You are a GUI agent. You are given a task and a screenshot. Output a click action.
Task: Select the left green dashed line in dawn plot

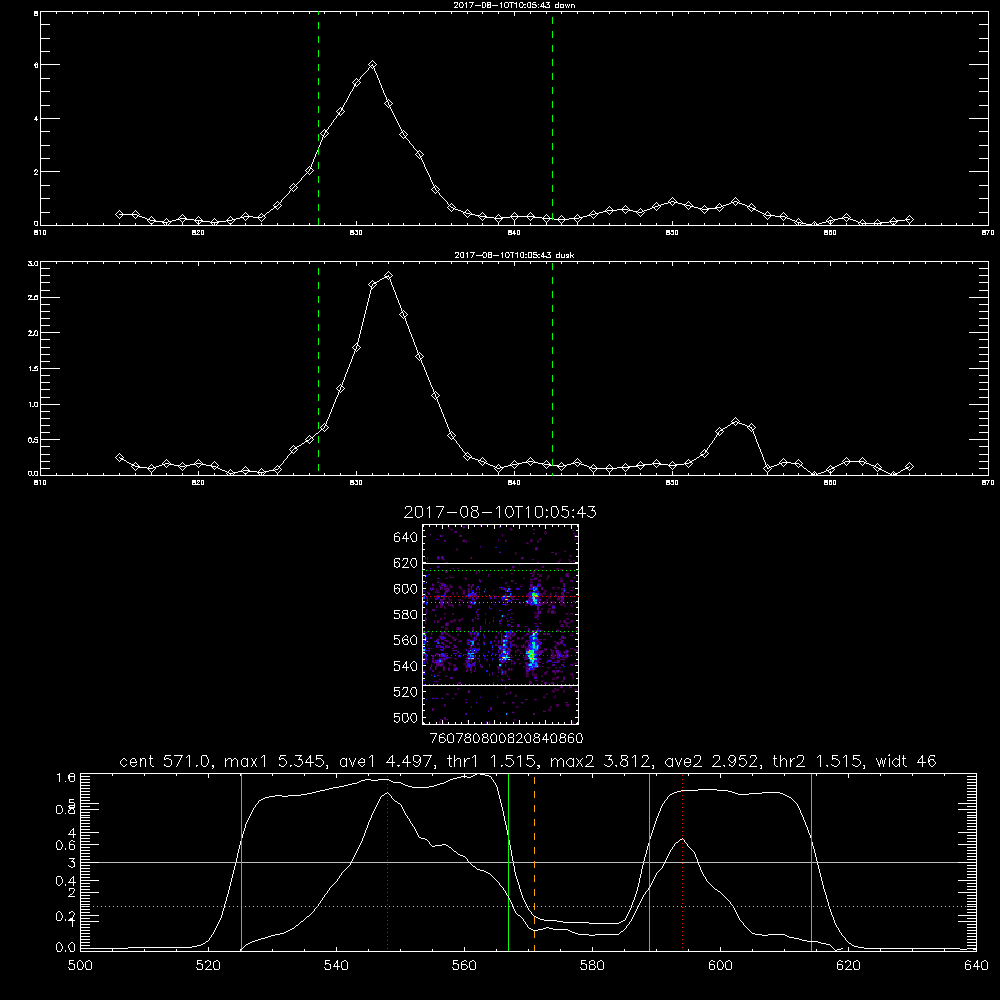(318, 119)
